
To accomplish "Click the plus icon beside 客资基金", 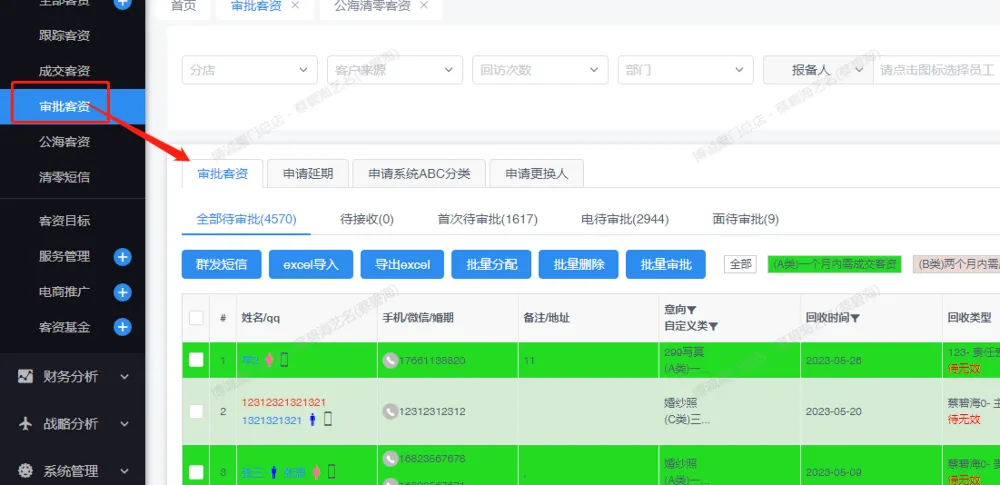I will (x=122, y=327).
